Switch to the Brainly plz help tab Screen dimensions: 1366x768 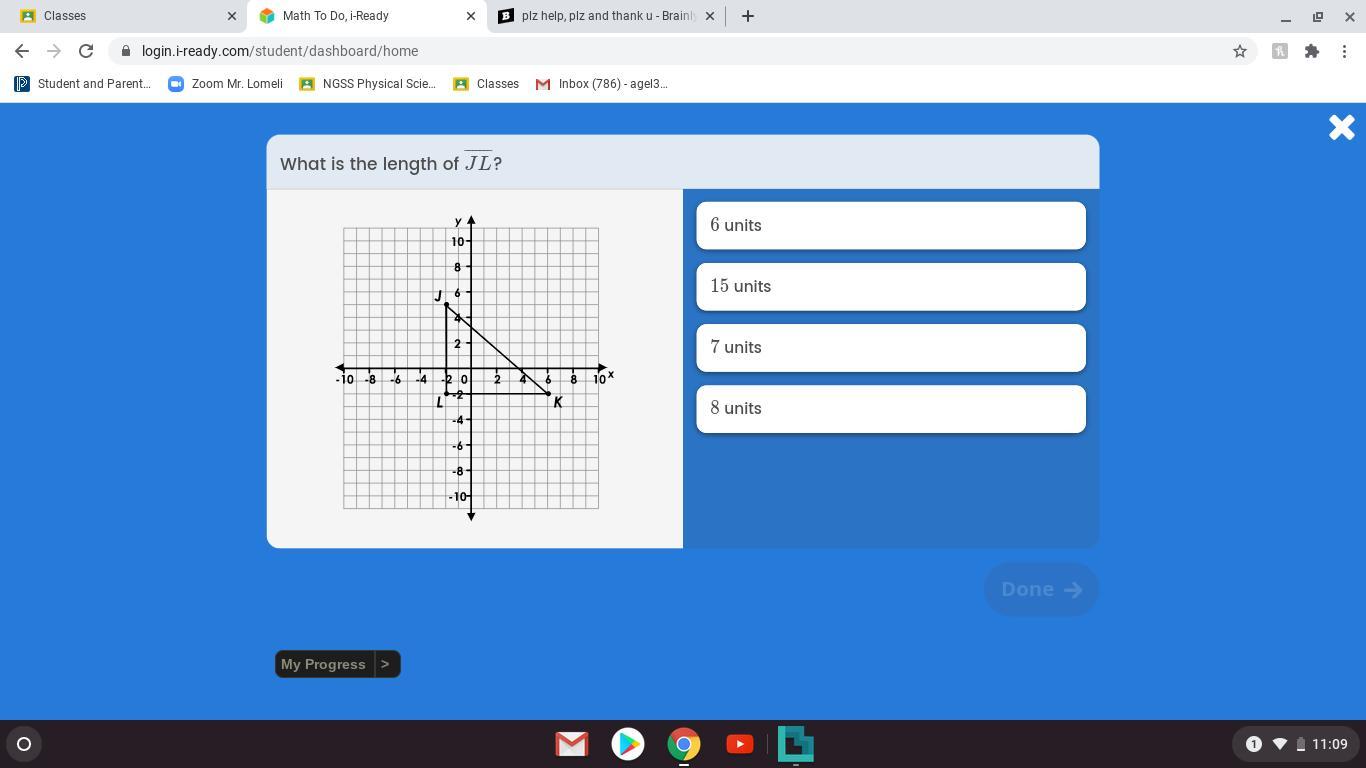coord(607,16)
